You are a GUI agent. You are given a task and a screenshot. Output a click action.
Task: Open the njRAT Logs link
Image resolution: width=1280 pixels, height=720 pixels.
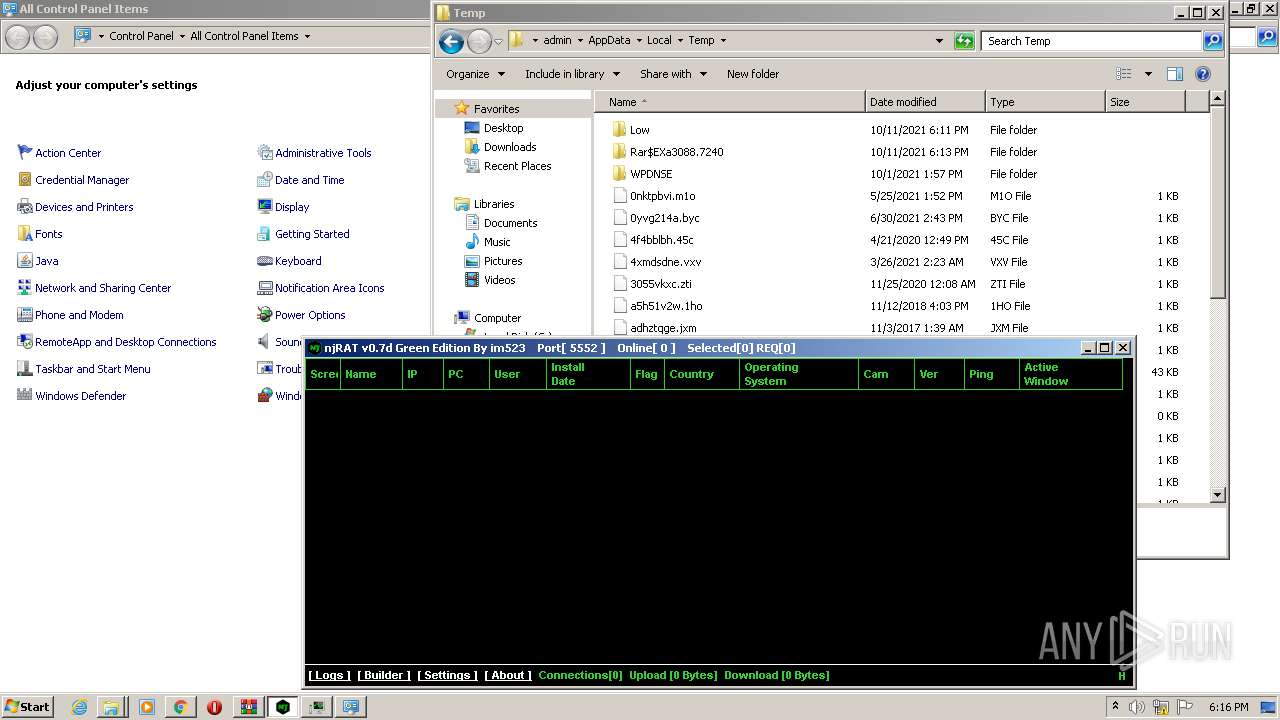[329, 675]
